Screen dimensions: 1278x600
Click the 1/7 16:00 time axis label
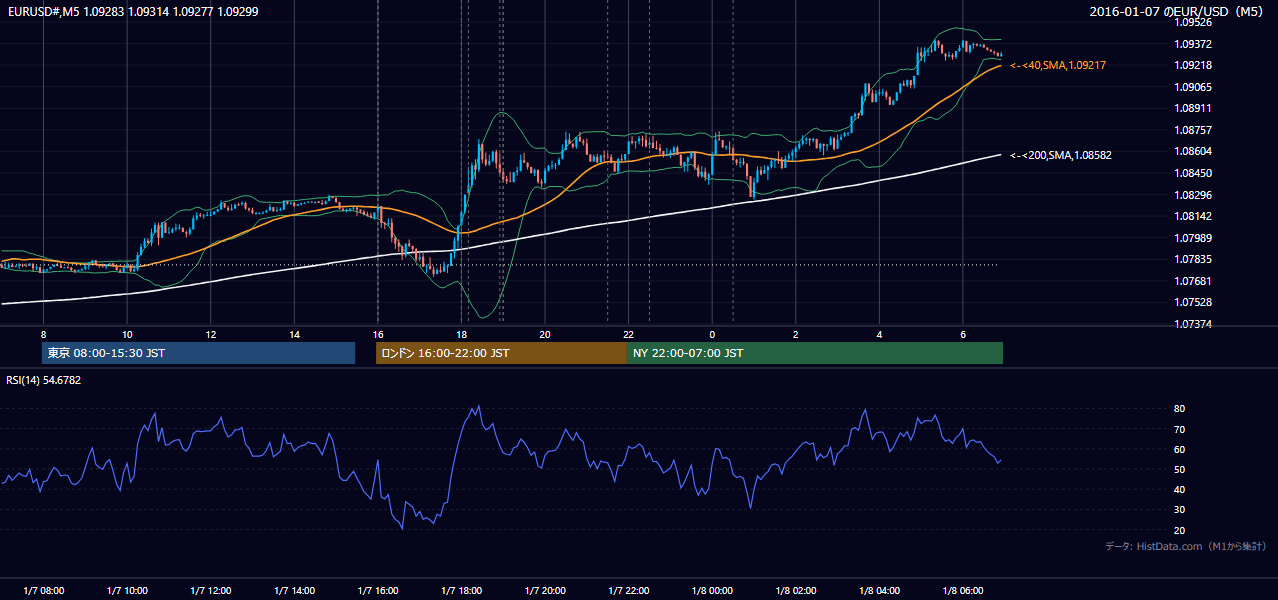tap(378, 591)
